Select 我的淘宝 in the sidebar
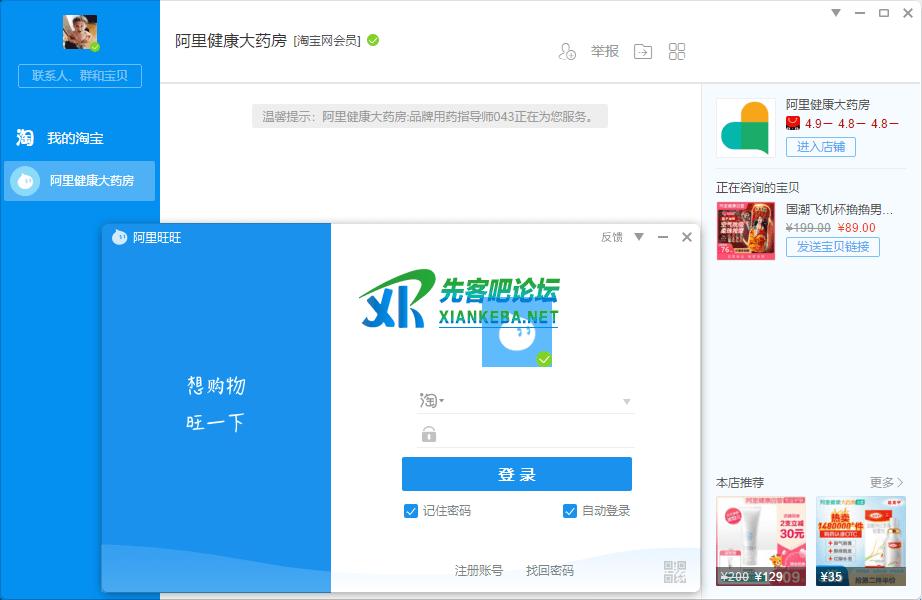The height and width of the screenshot is (600, 922). 75,138
